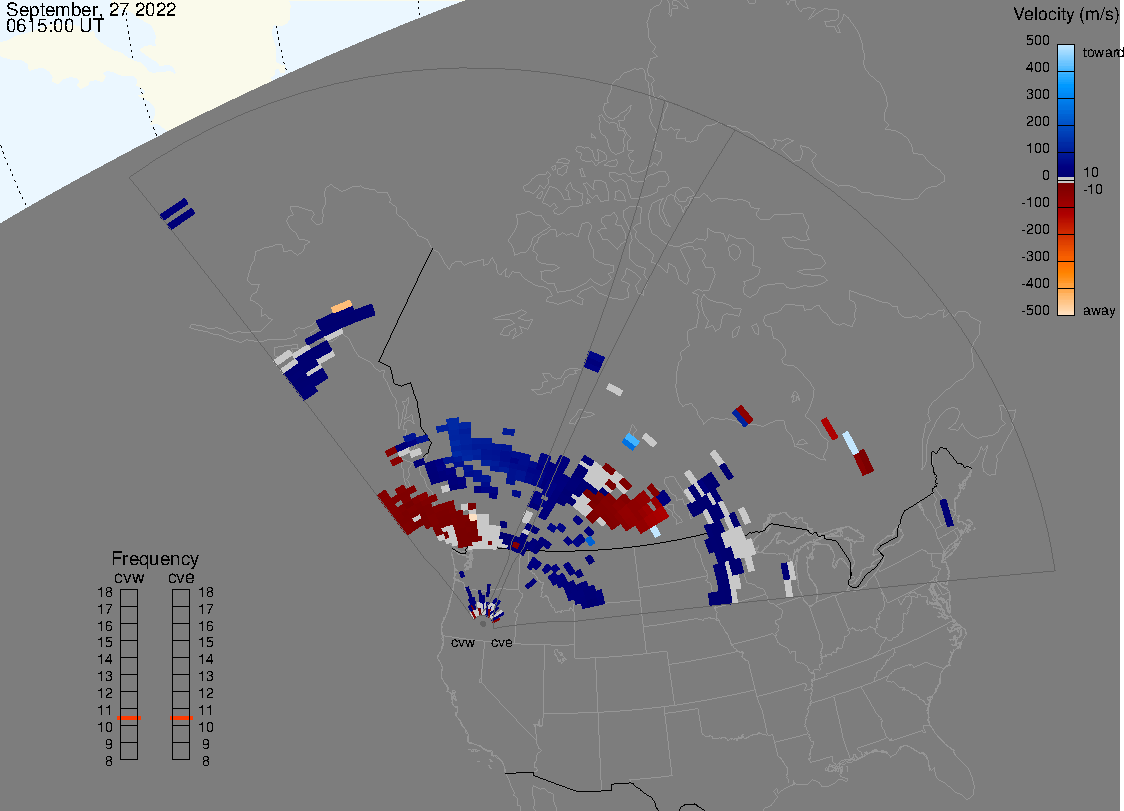Click the -200 value on velocity scale
Screen dimensions: 1124x811
(1035, 229)
